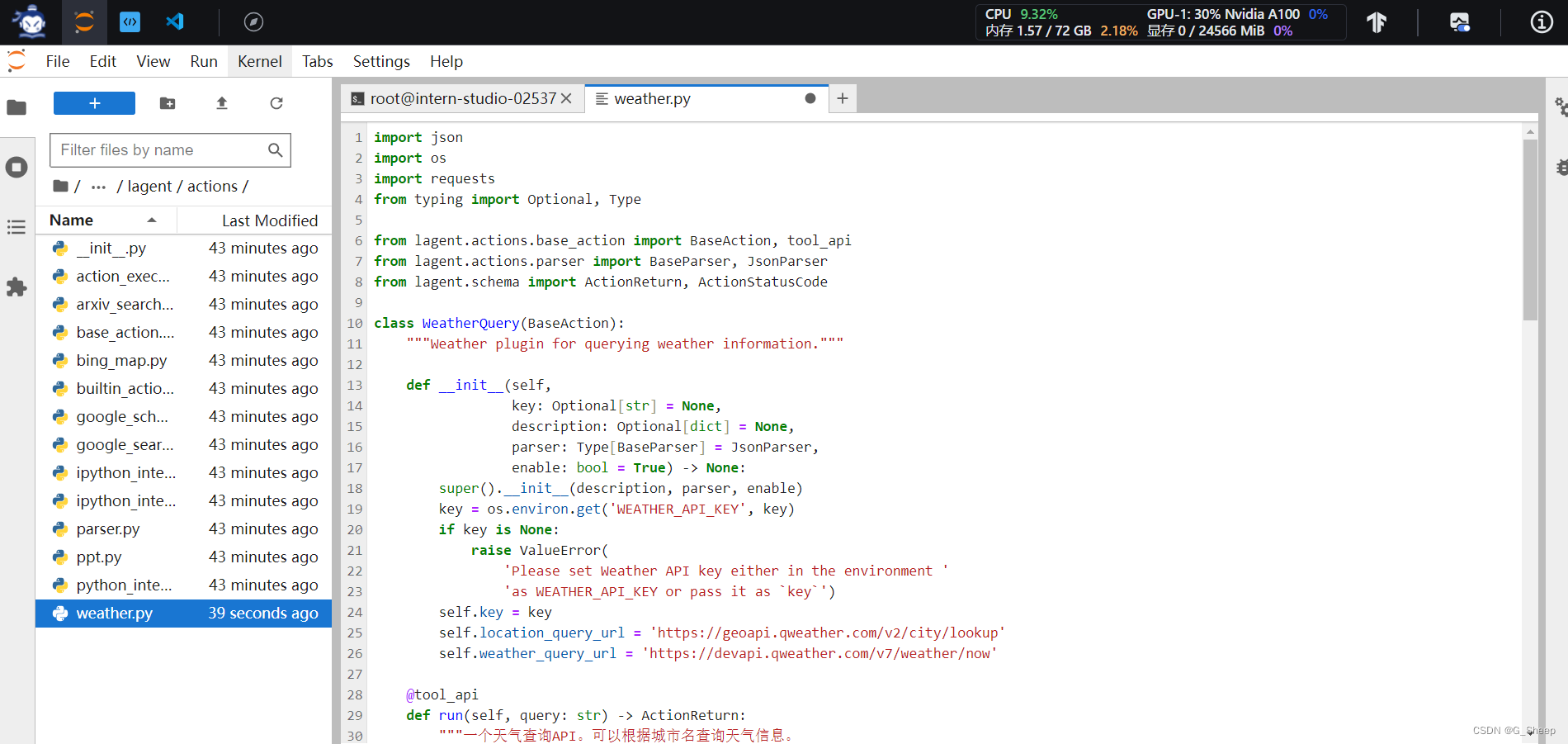Image resolution: width=1568 pixels, height=744 pixels.
Task: Select google_sch... file in list
Action: tap(183, 417)
